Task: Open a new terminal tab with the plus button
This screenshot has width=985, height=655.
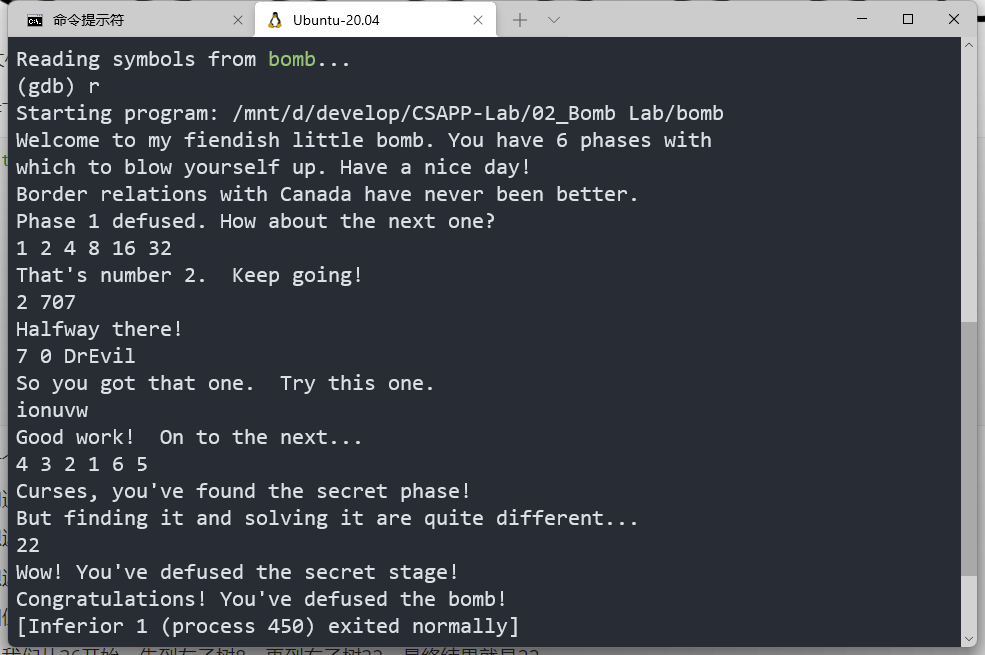Action: point(520,18)
